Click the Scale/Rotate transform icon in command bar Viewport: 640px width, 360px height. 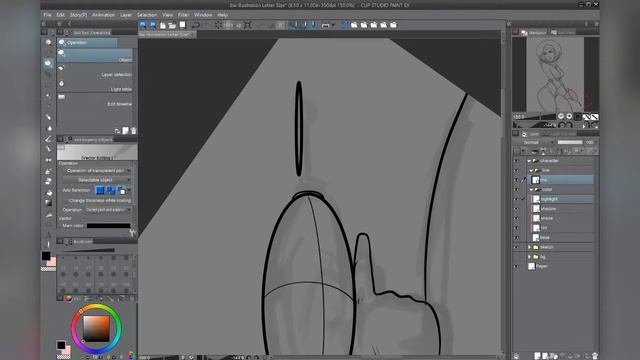[x=248, y=25]
